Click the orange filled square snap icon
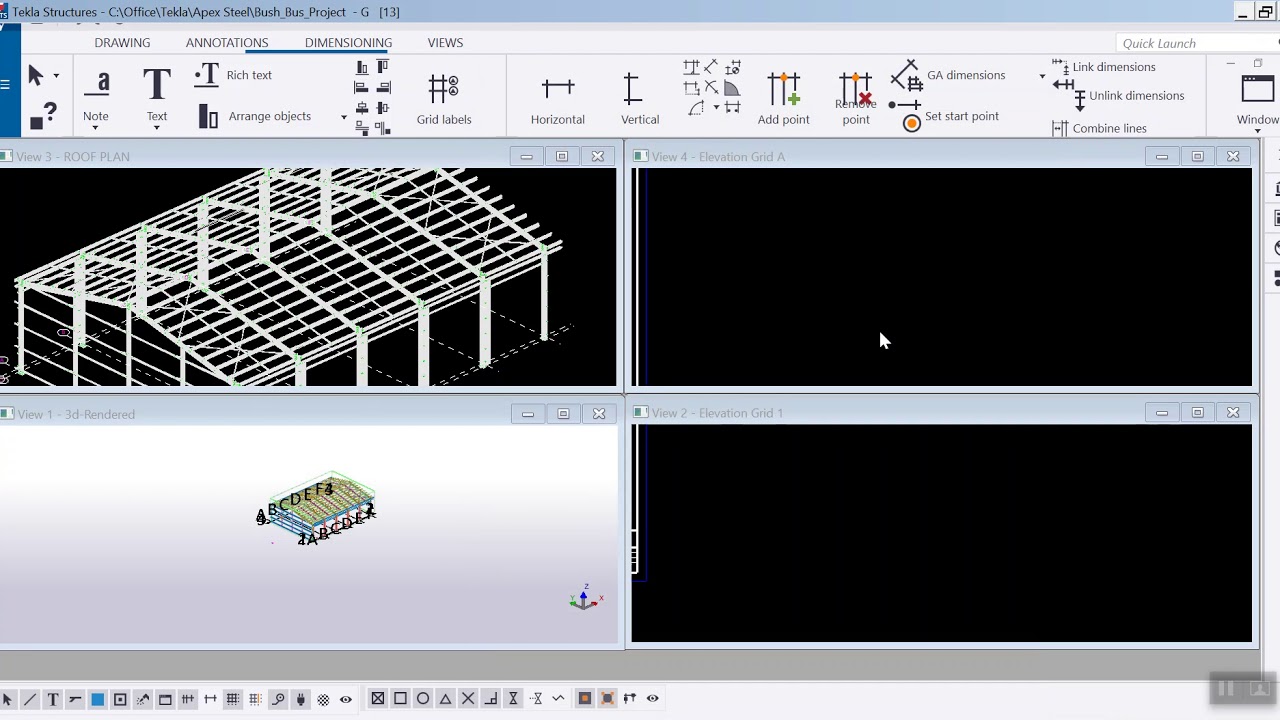This screenshot has width=1280, height=720. coord(584,699)
